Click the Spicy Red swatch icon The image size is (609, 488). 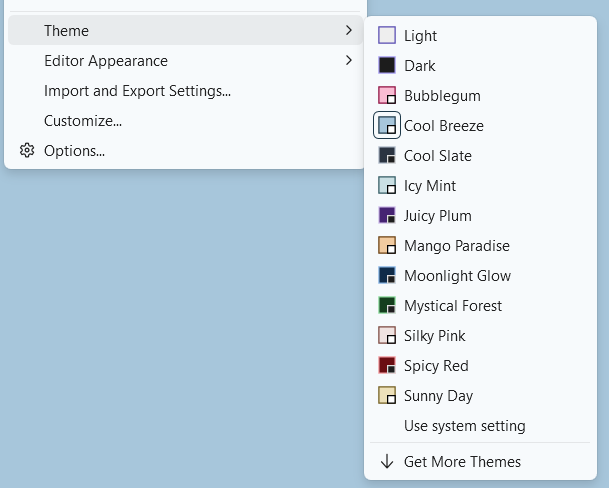[387, 366]
